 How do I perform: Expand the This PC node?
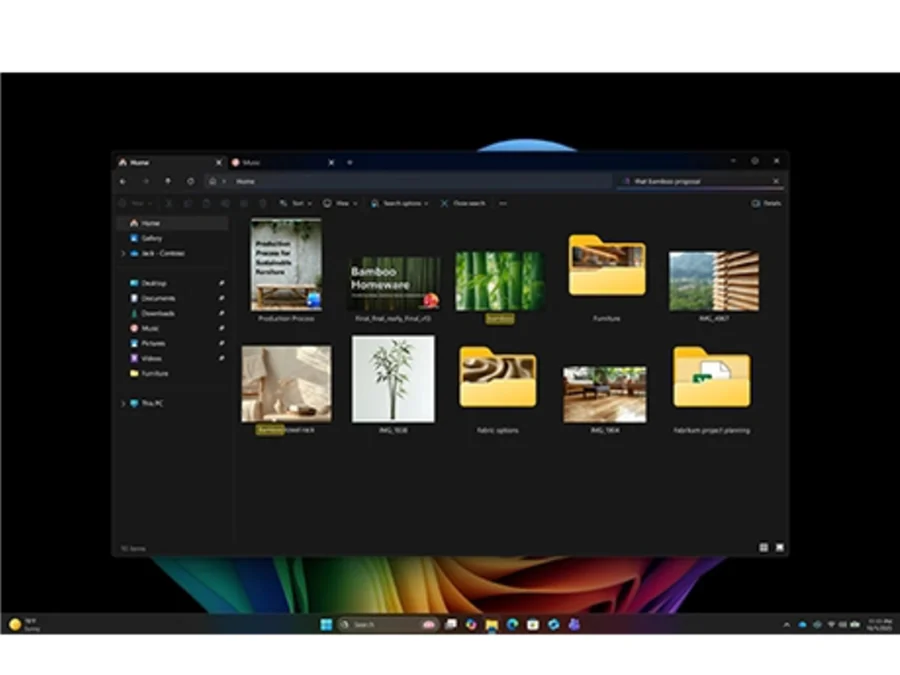[123, 404]
